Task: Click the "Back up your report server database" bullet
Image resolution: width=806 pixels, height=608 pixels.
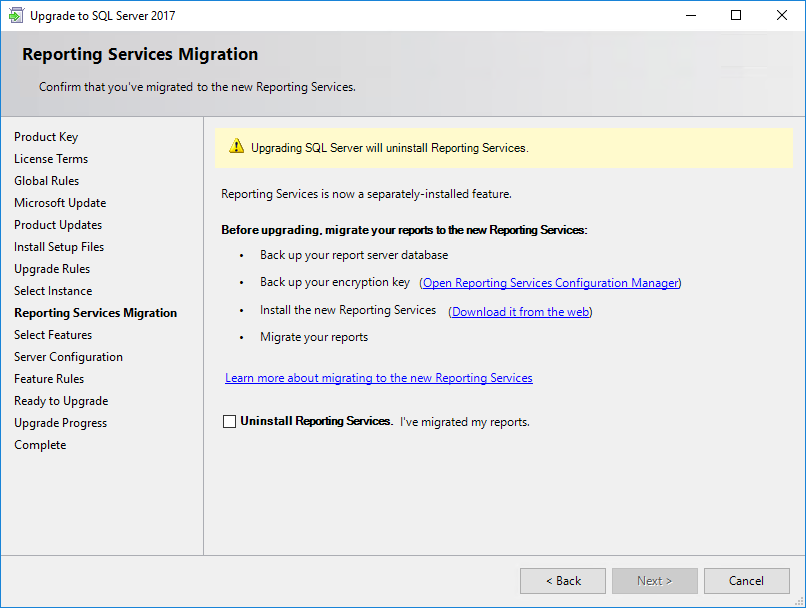Action: 354,255
